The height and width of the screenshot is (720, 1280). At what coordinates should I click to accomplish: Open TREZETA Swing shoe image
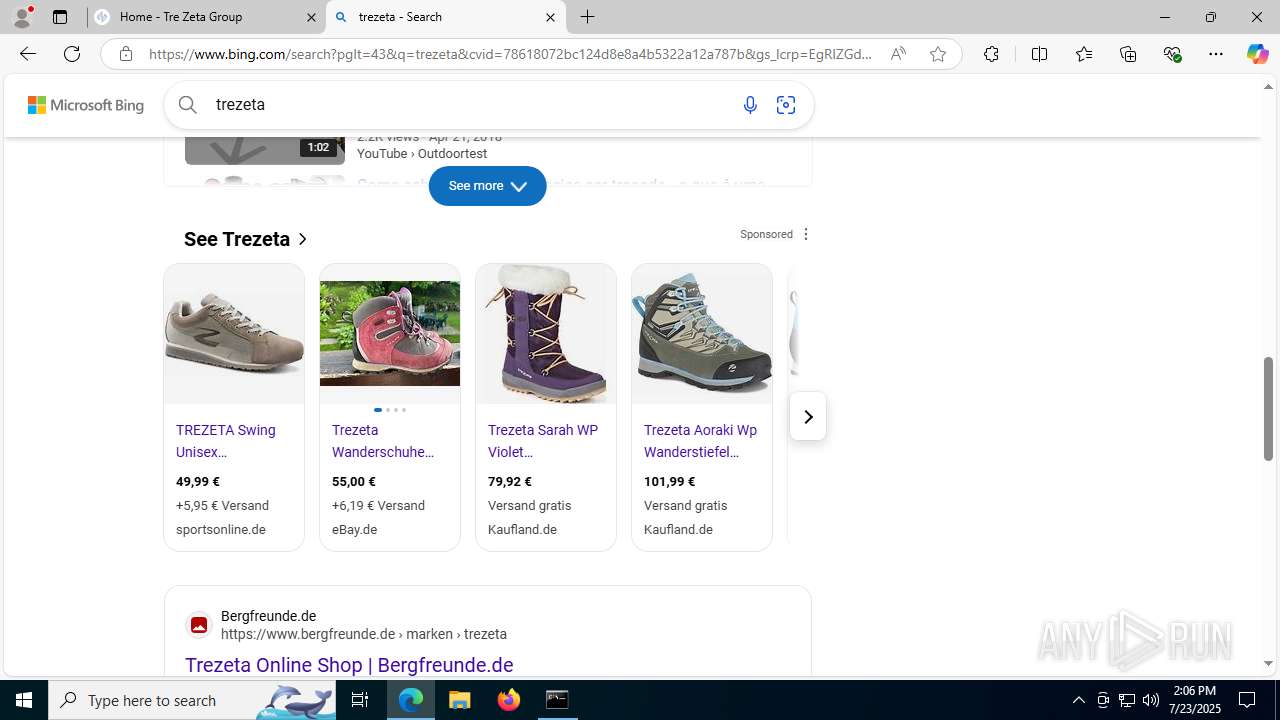click(234, 334)
